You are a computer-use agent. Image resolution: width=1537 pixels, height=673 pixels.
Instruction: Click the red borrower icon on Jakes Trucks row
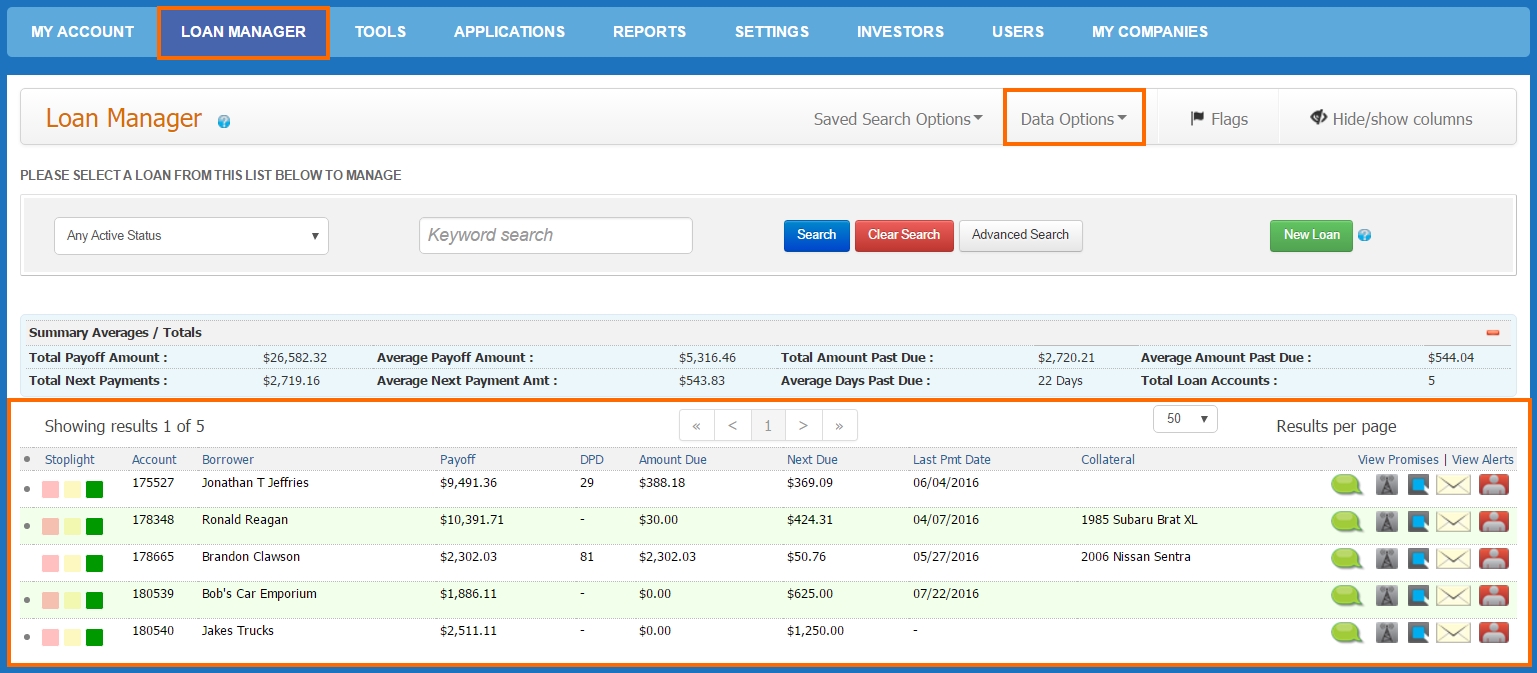click(x=1492, y=631)
